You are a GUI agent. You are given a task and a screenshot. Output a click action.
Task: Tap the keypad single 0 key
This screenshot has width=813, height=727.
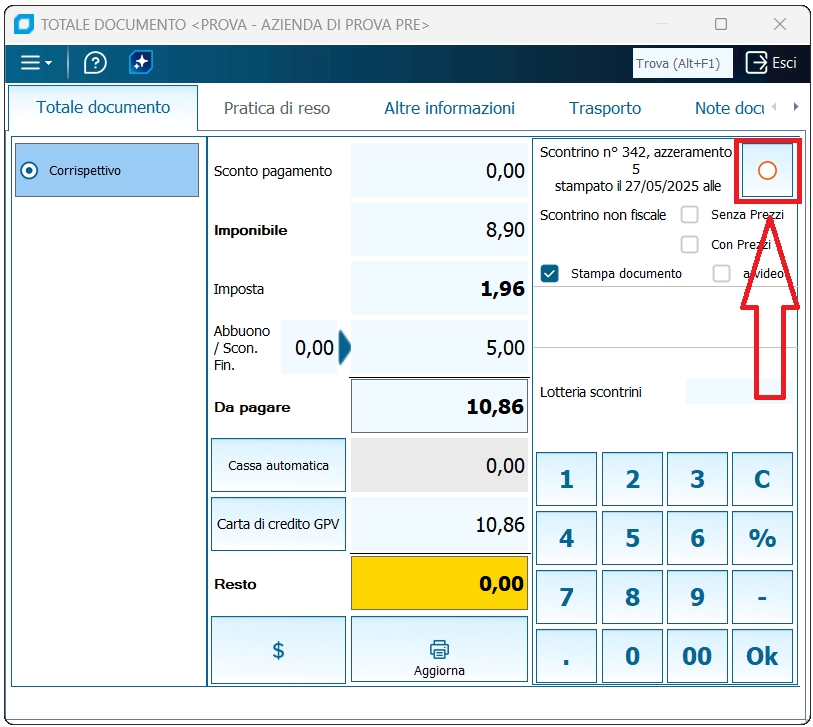(632, 656)
